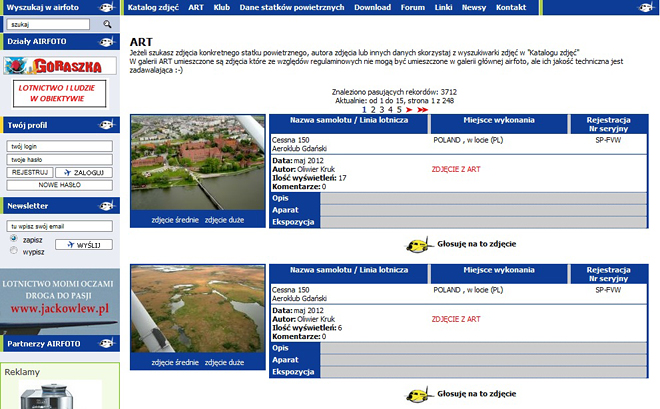This screenshot has height=409, width=660.
Task: Click plane icon in Twój profil header
Action: click(107, 125)
